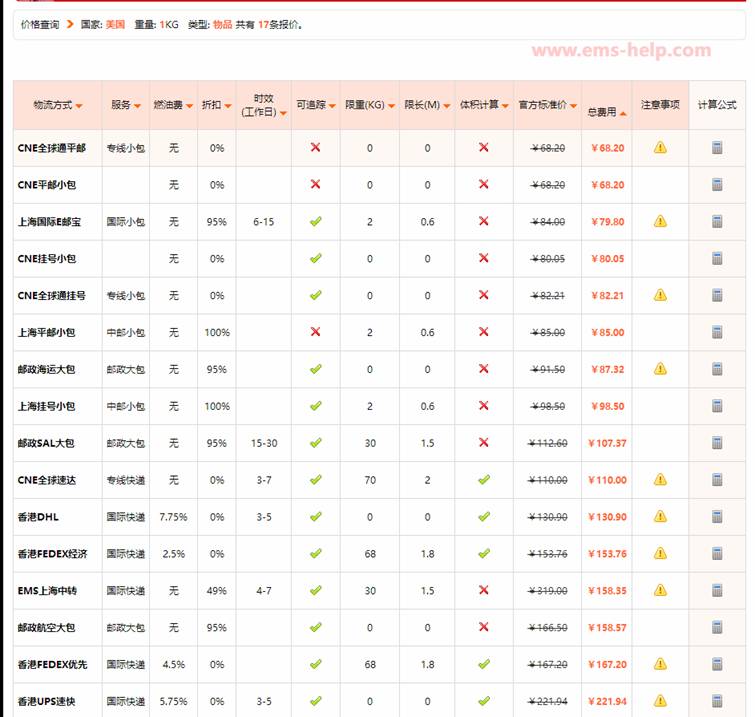Click the 价格查询 breadcrumb link
The image size is (755, 717).
40,25
